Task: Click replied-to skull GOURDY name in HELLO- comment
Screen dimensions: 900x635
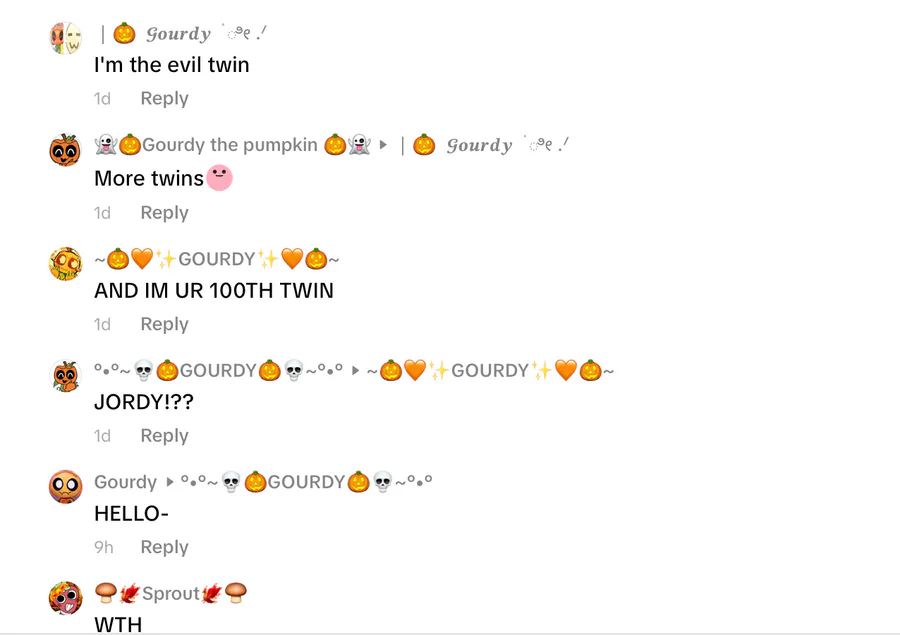Action: 307,482
